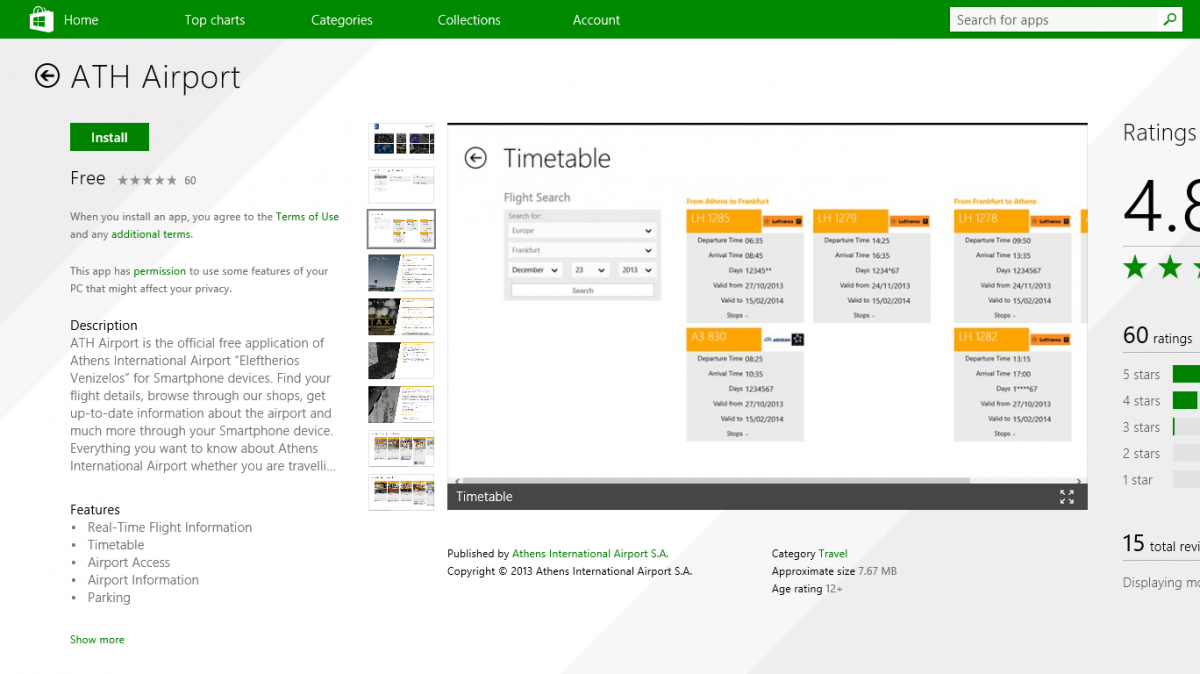Install the ATH Airport app
This screenshot has width=1200, height=674.
(x=109, y=137)
